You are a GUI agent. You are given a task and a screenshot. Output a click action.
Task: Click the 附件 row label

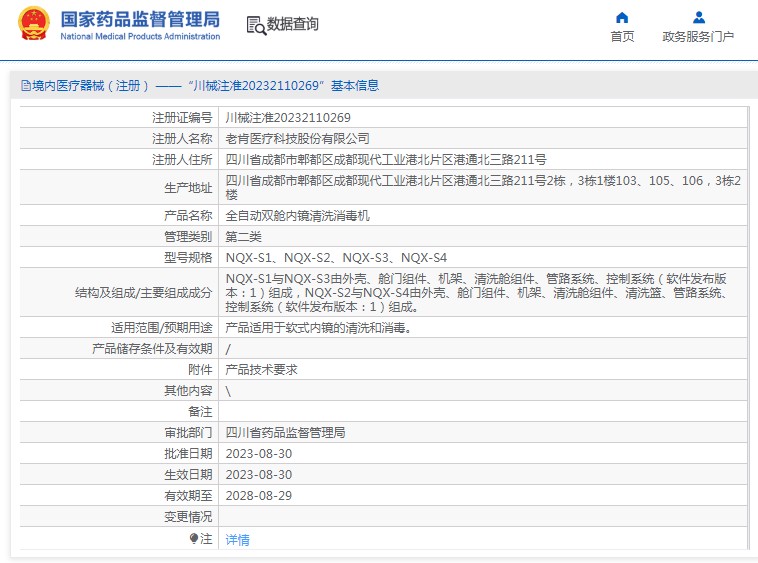pyautogui.click(x=200, y=370)
